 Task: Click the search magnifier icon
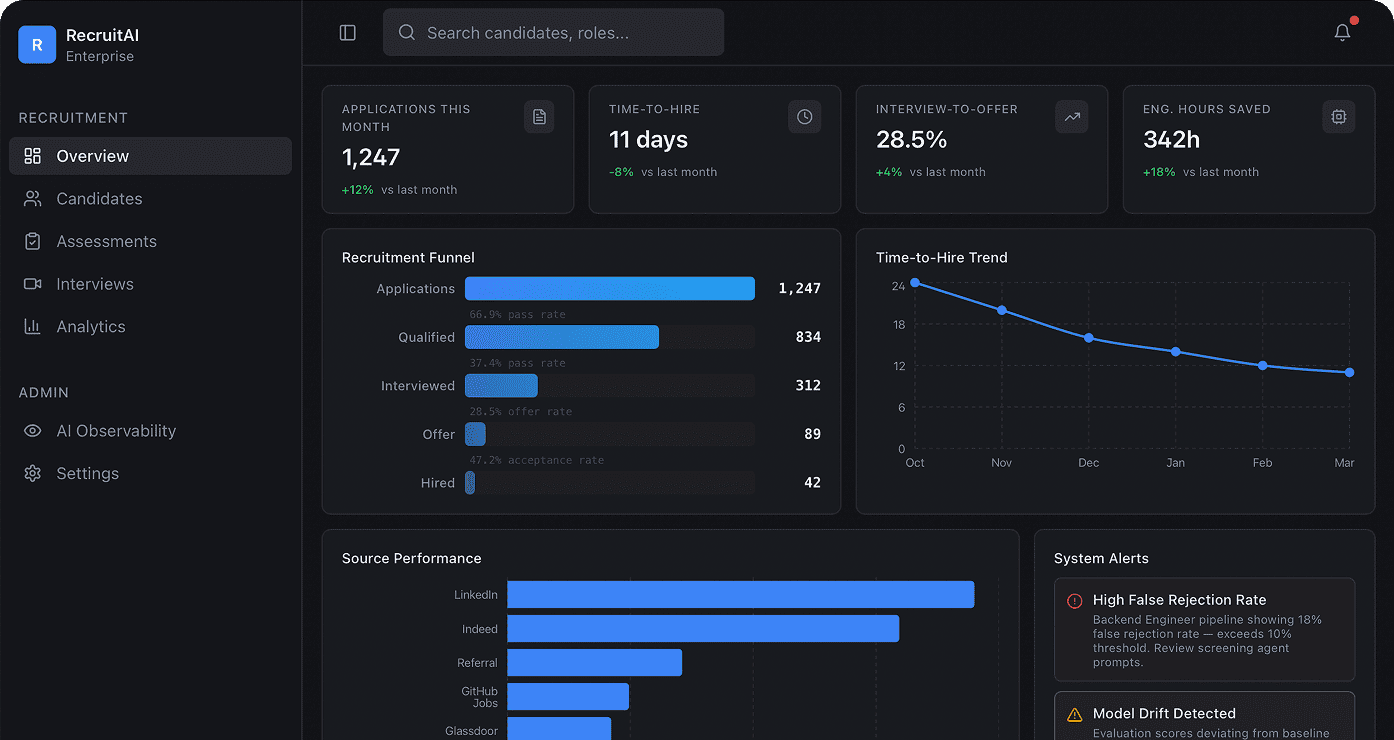[x=407, y=33]
